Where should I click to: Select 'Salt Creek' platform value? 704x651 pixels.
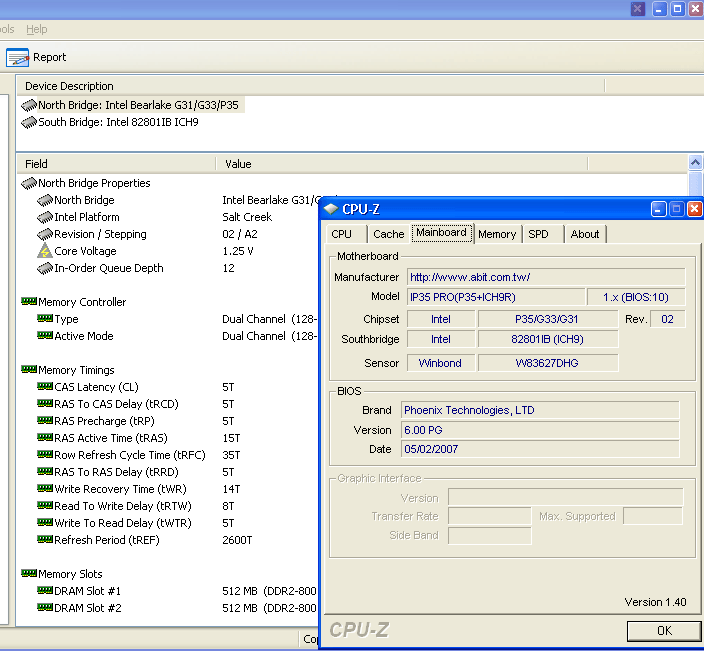247,217
